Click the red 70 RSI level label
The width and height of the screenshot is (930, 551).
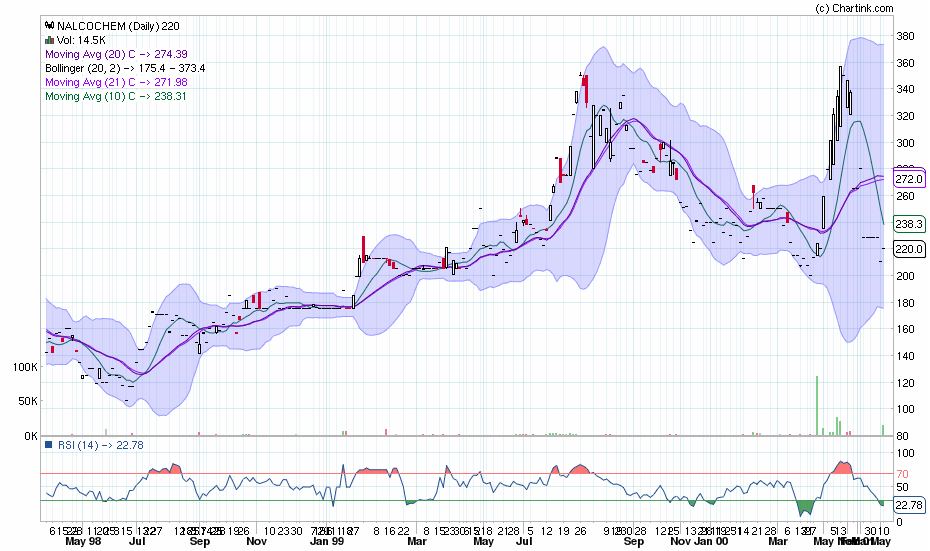[902, 474]
